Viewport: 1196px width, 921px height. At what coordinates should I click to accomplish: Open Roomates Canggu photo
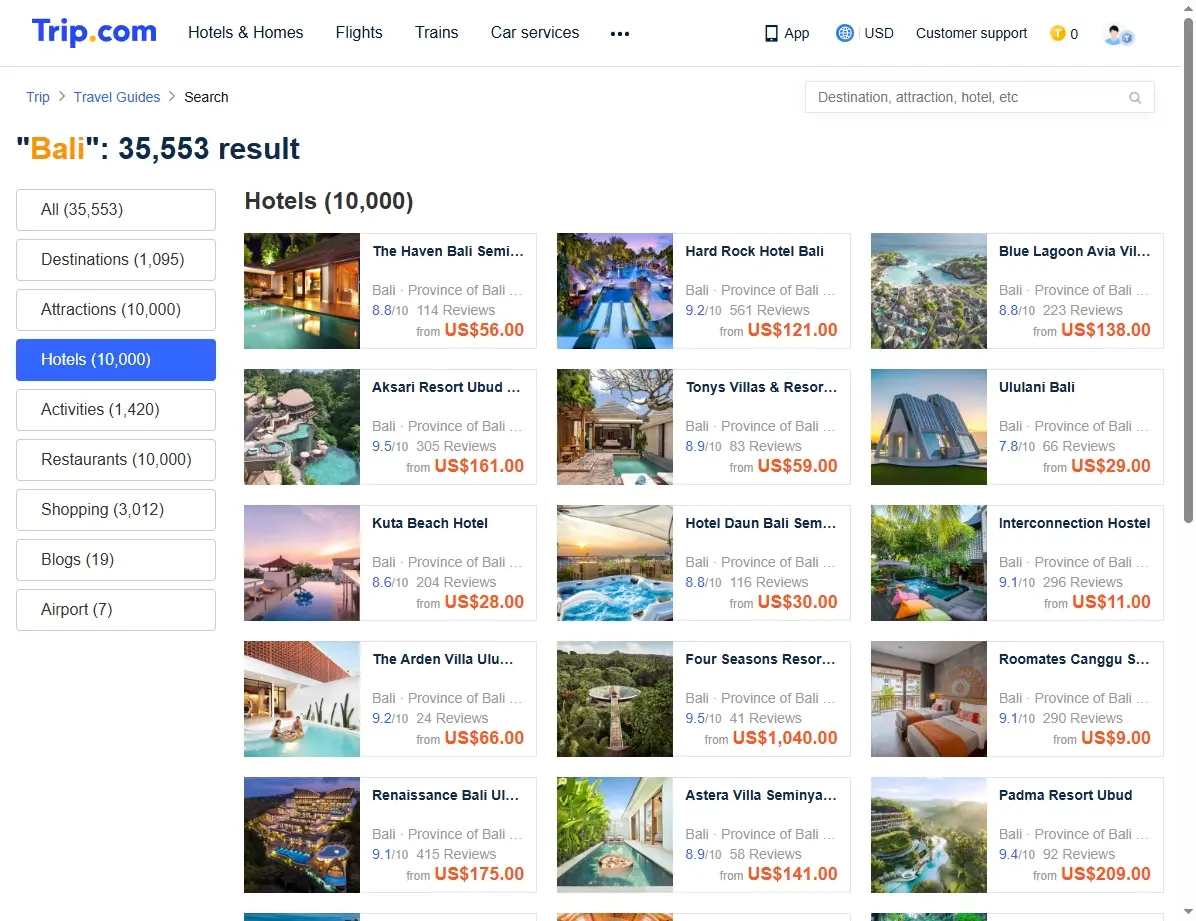pyautogui.click(x=929, y=699)
